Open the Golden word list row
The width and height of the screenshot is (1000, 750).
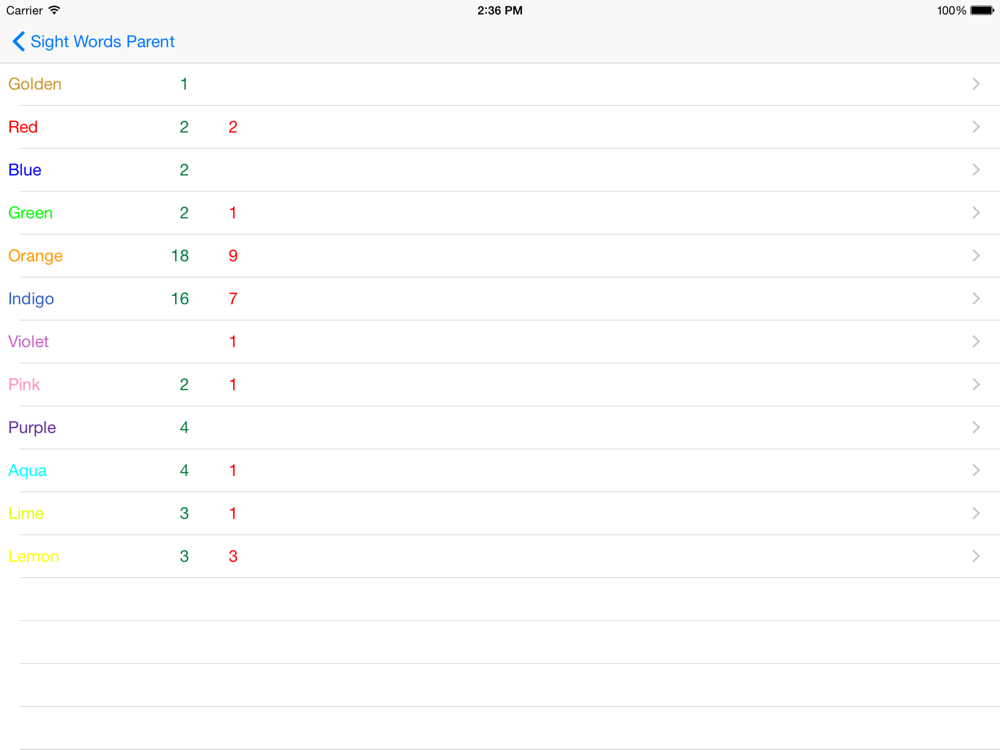[x=500, y=84]
